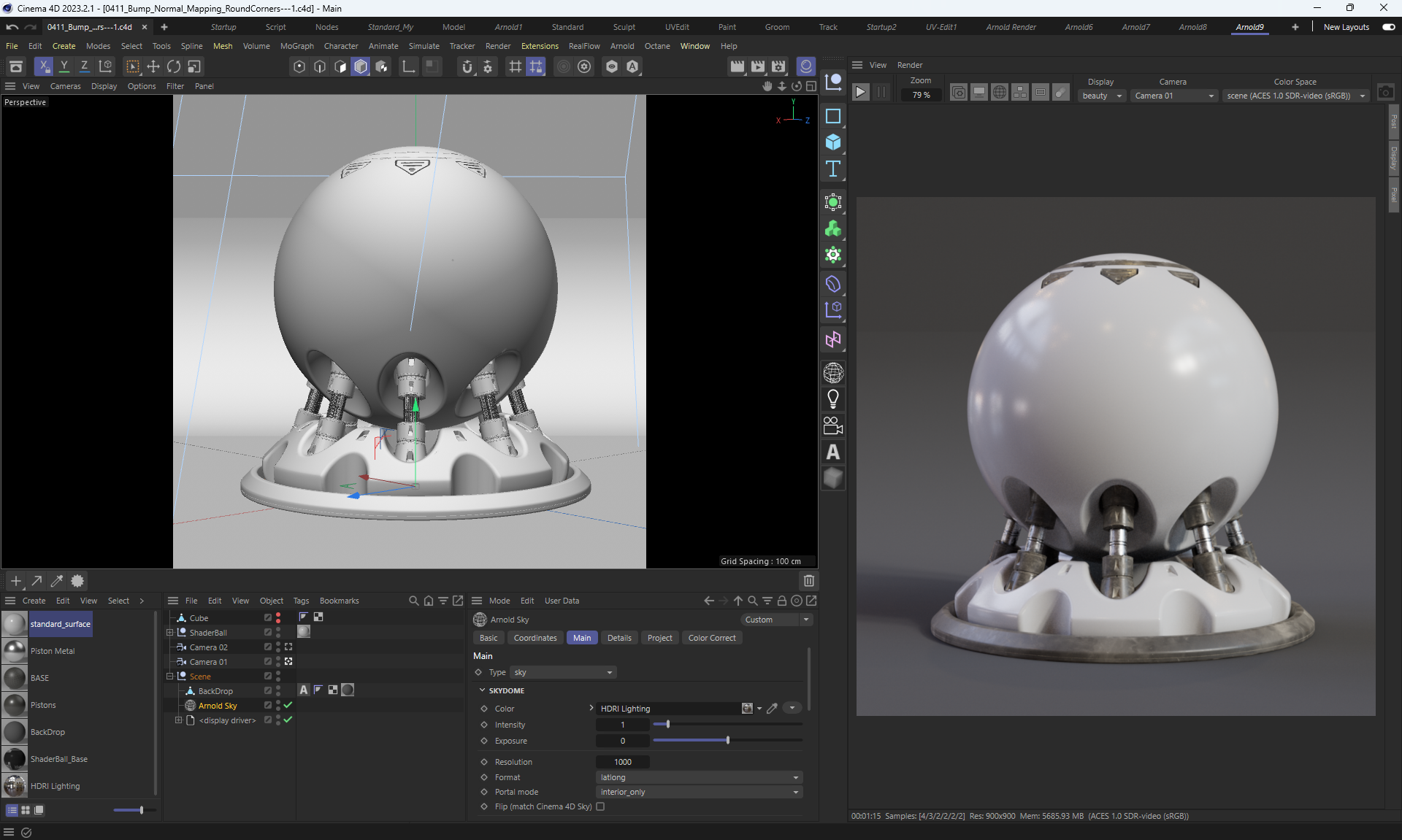Click the Camera object icon in the sidebar
The height and width of the screenshot is (840, 1402).
coord(832,425)
